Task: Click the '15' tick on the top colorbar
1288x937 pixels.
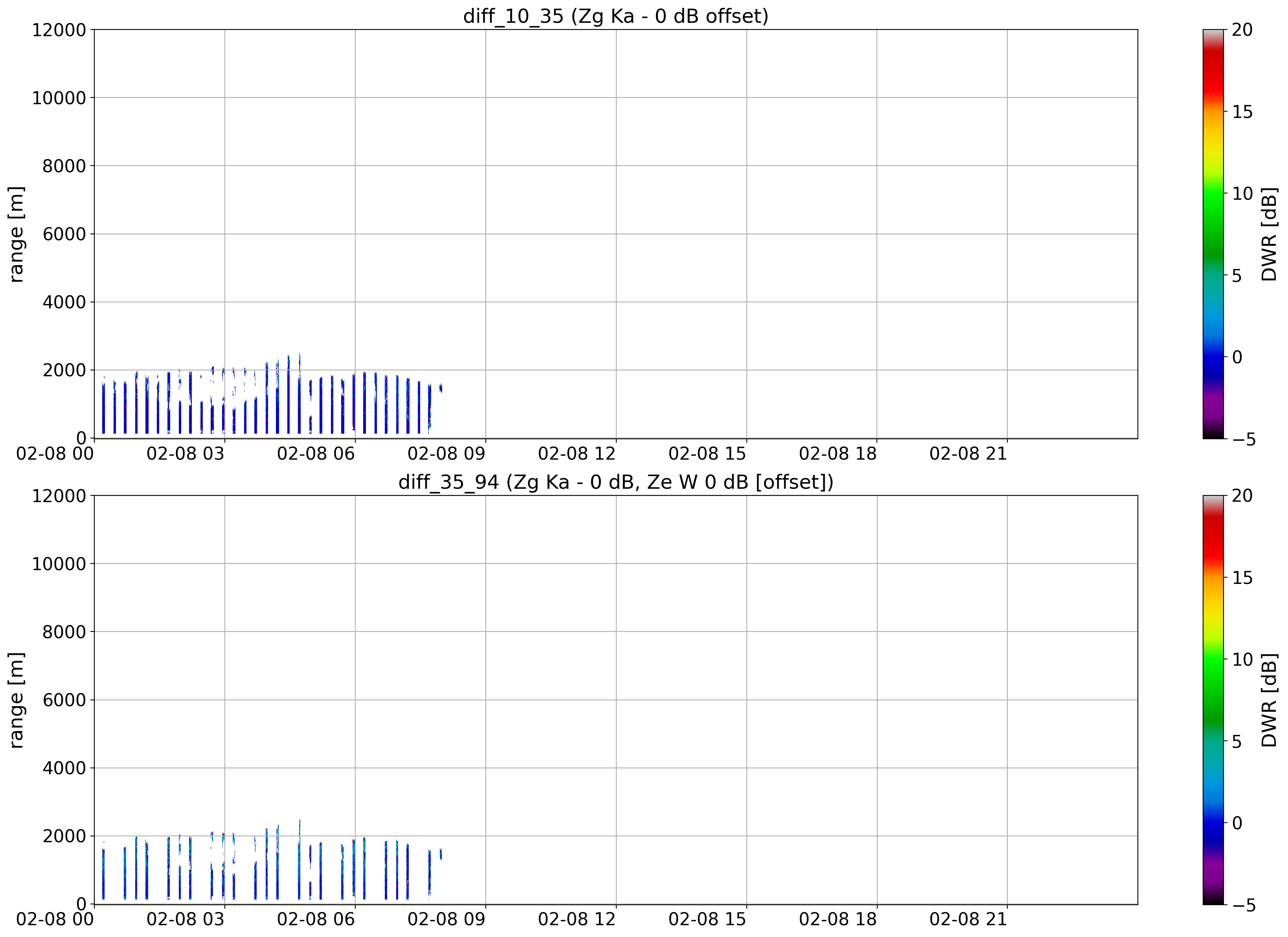Action: pyautogui.click(x=1242, y=112)
